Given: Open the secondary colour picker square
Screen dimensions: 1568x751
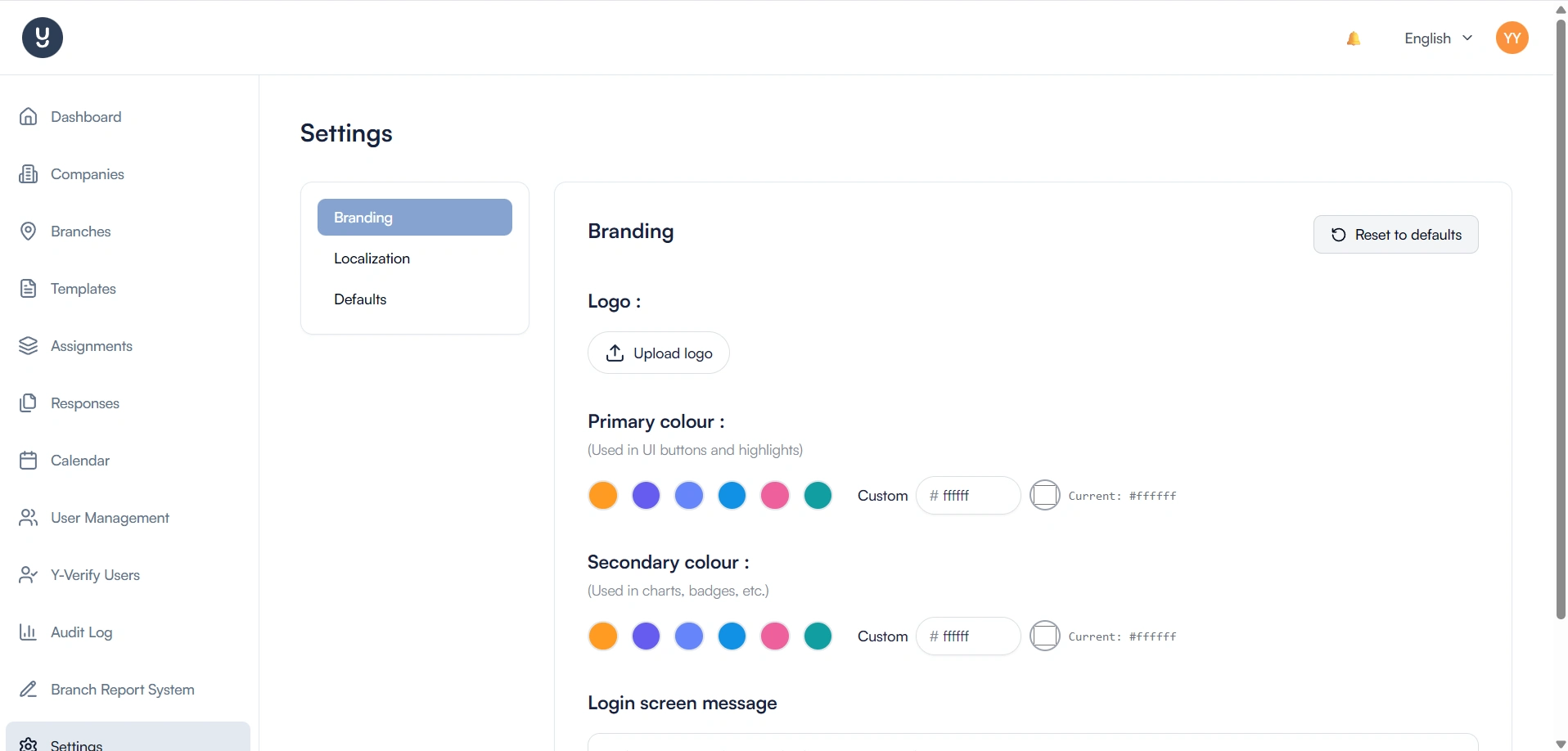Looking at the screenshot, I should coord(1044,636).
